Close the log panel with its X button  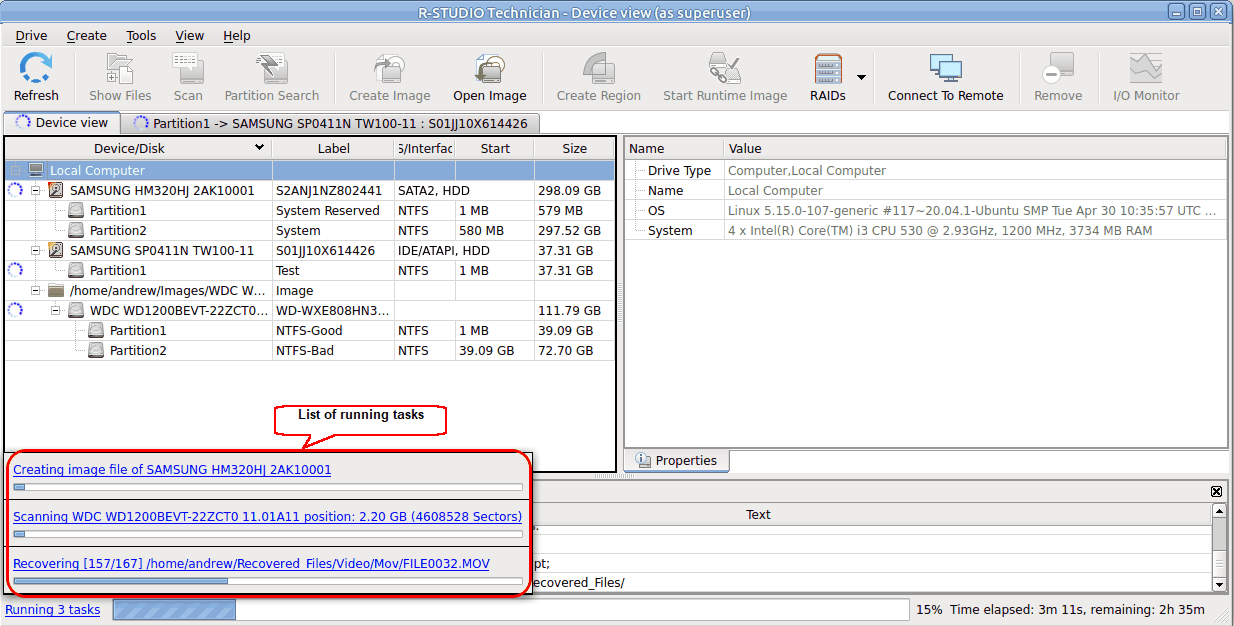[x=1216, y=492]
